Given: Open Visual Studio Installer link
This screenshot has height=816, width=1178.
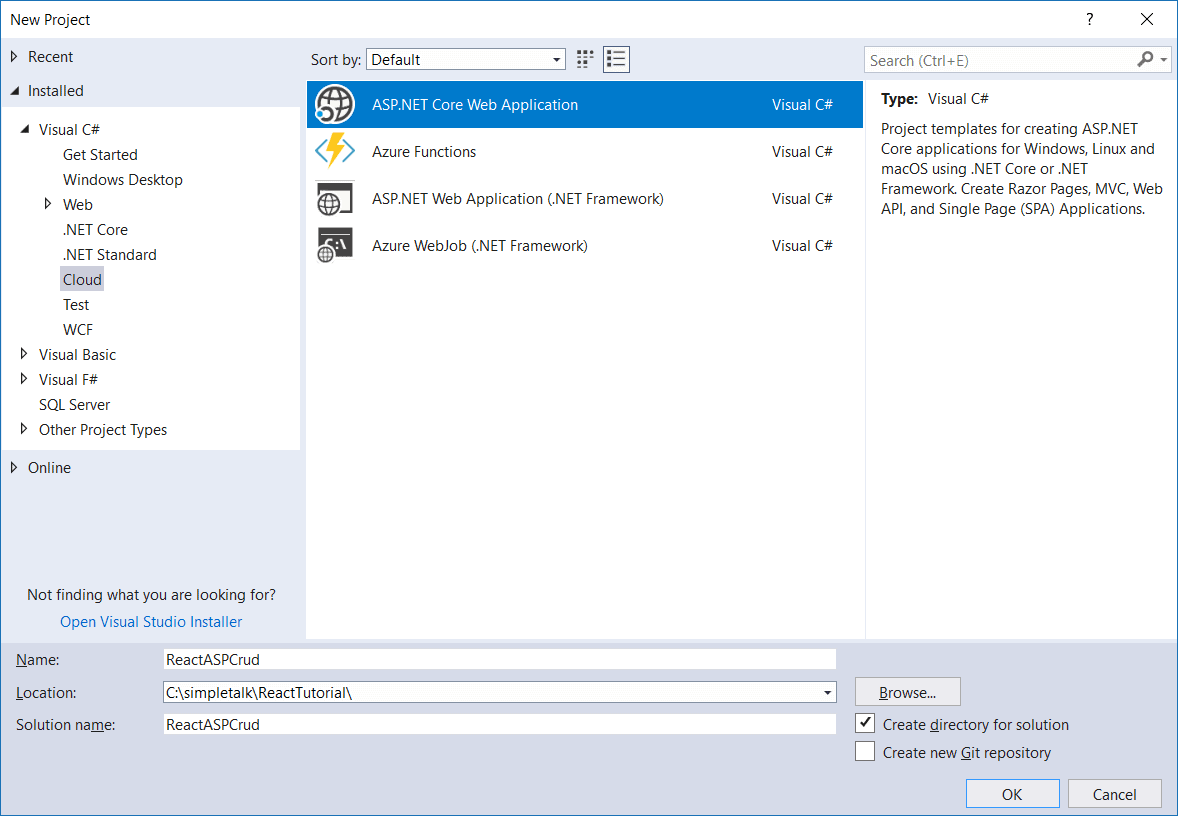Looking at the screenshot, I should (151, 621).
